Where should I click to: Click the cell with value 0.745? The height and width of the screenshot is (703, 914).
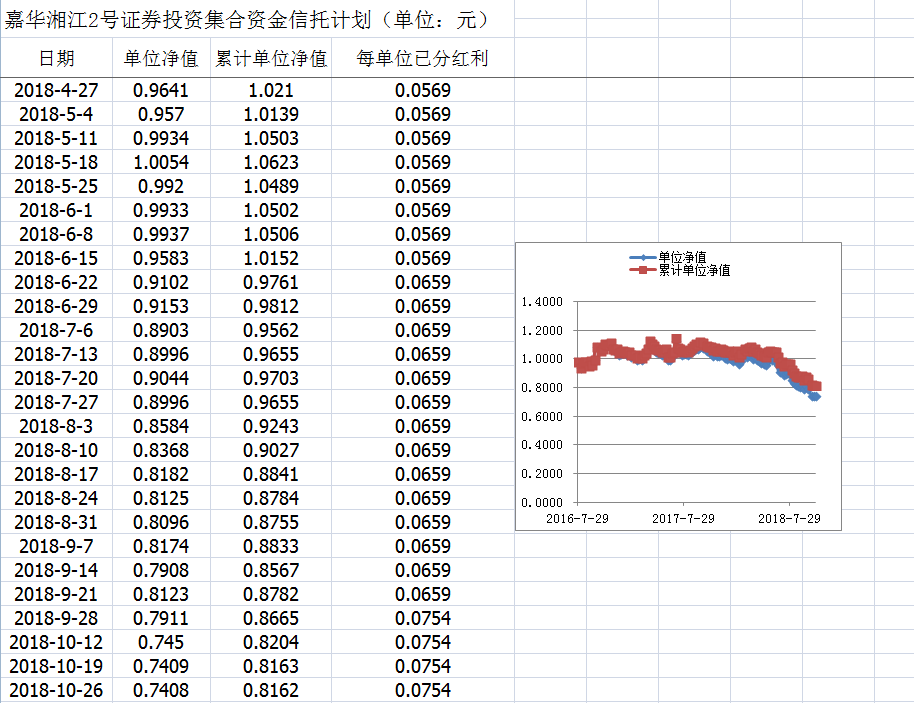coord(161,641)
